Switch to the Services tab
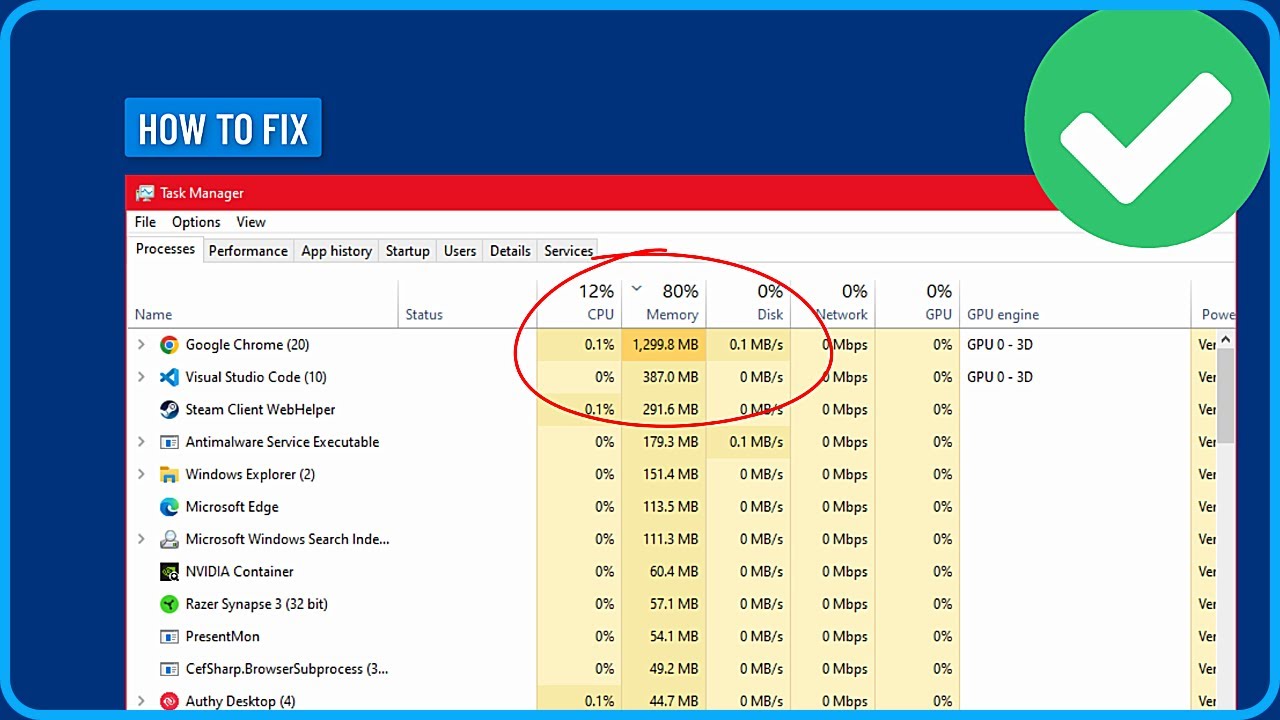The height and width of the screenshot is (720, 1280). [569, 251]
